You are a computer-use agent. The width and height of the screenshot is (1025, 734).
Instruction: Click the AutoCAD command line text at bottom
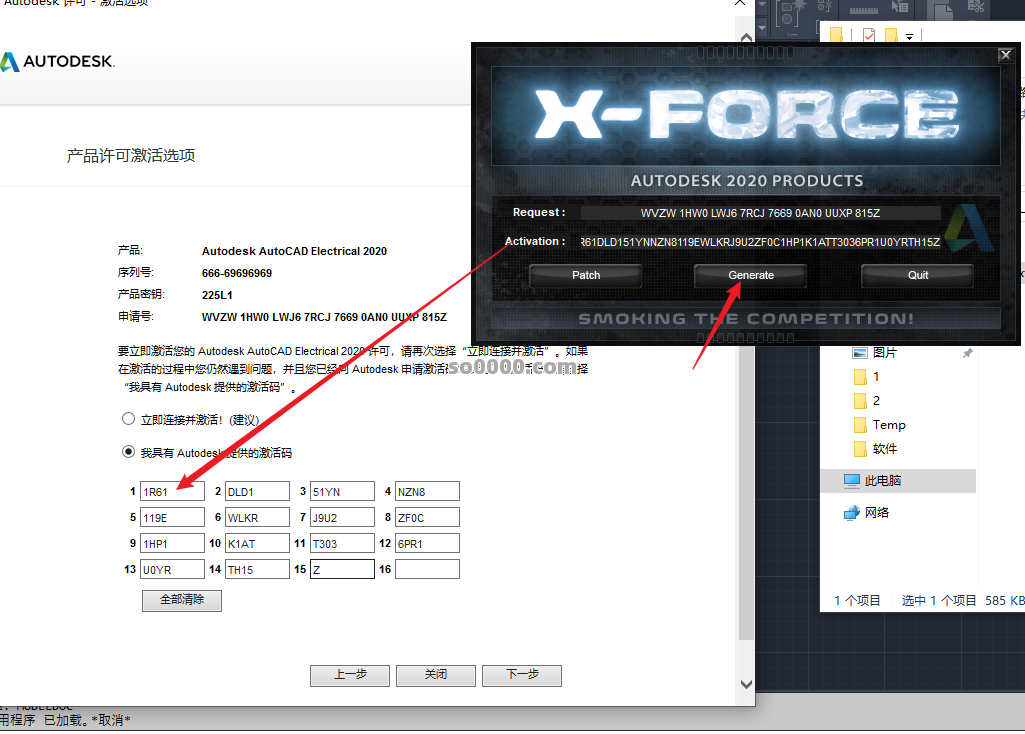[x=65, y=720]
